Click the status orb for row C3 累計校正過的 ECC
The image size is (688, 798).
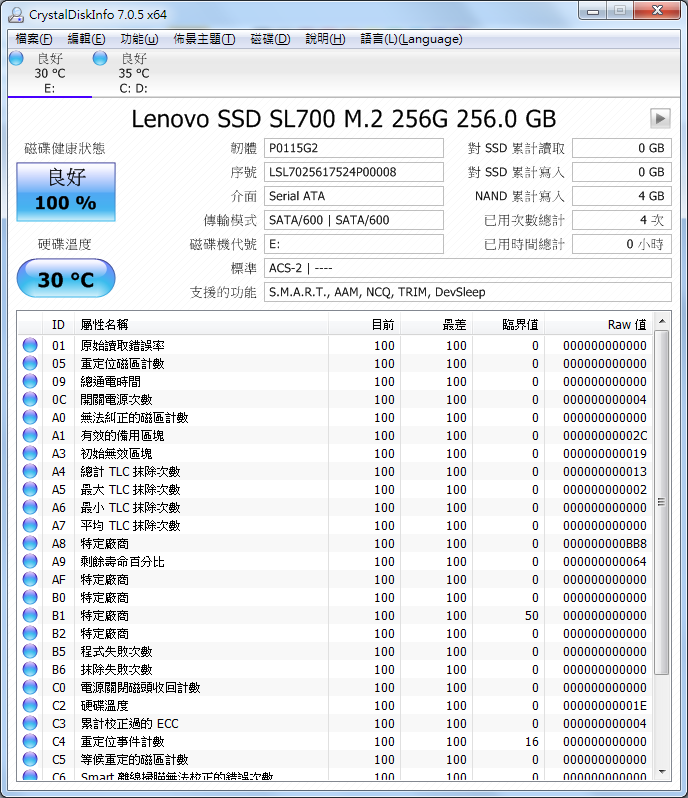point(30,723)
